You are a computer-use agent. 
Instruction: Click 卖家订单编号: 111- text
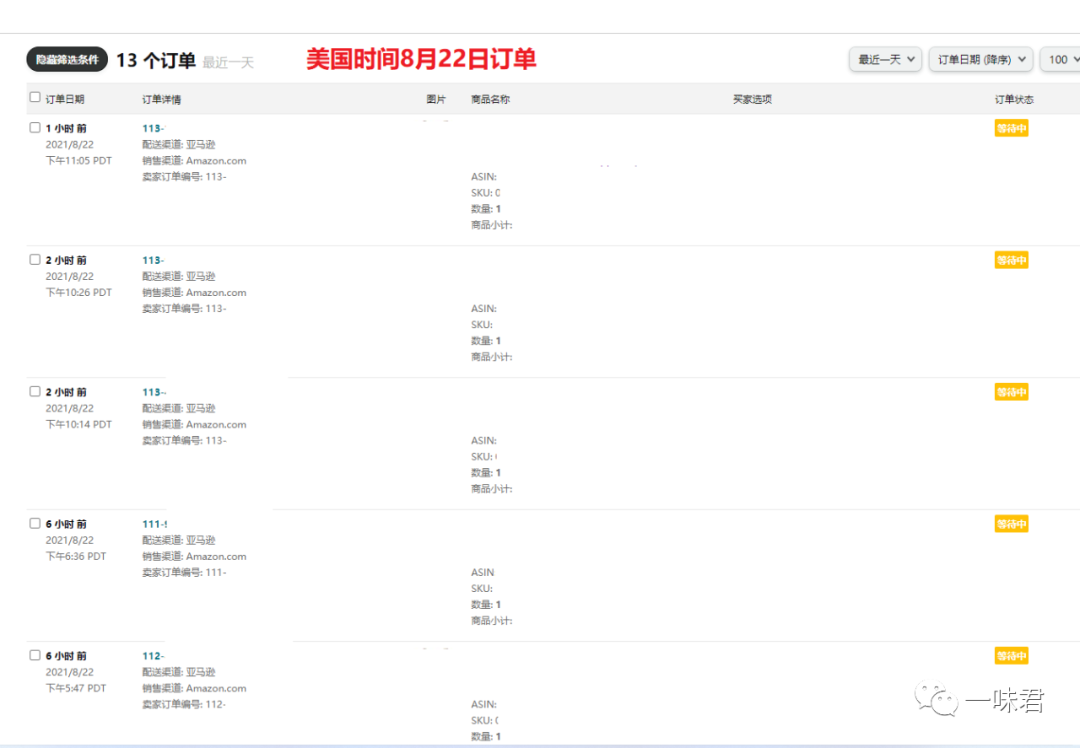(x=184, y=572)
